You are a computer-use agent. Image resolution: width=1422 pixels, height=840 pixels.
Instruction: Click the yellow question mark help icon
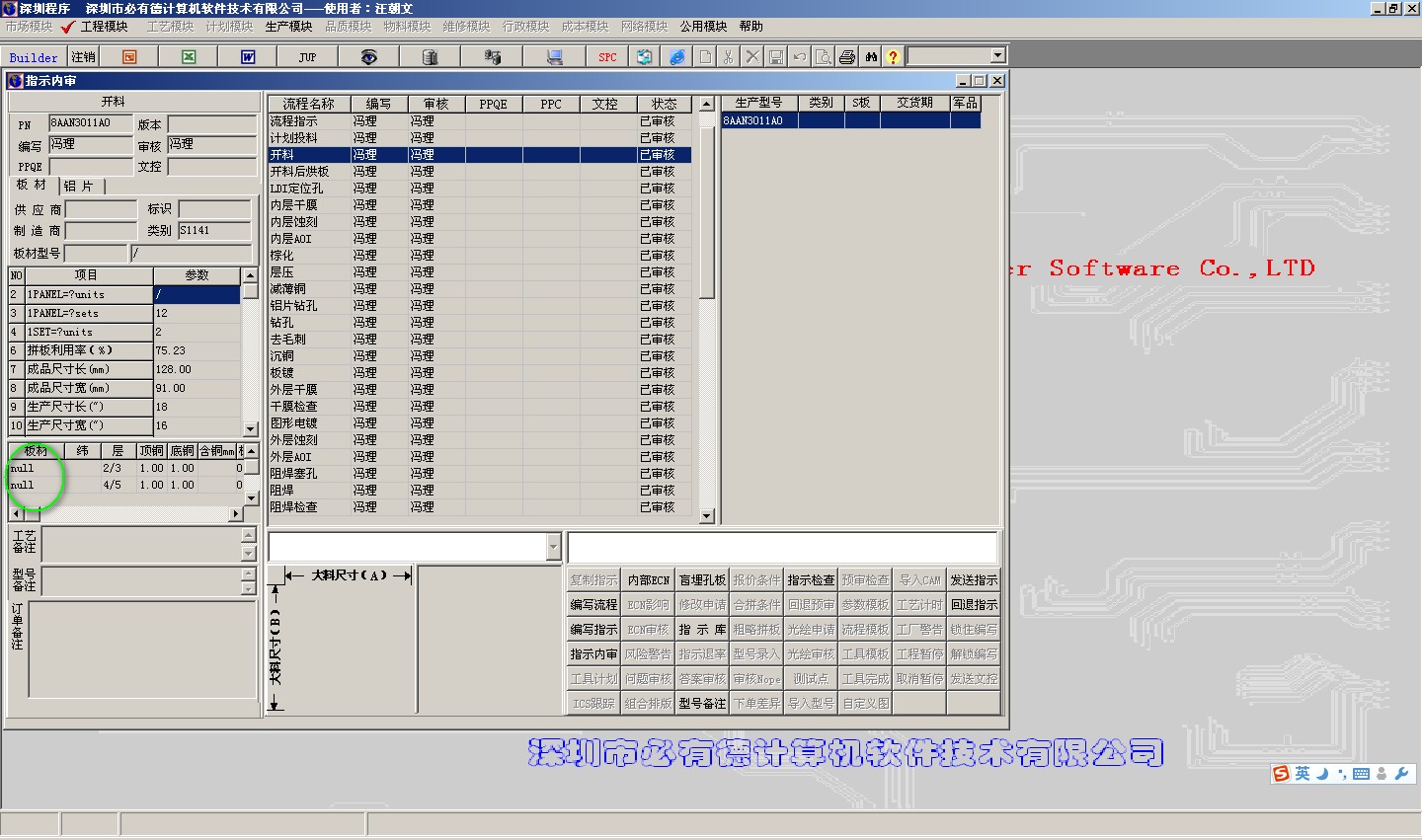click(893, 57)
